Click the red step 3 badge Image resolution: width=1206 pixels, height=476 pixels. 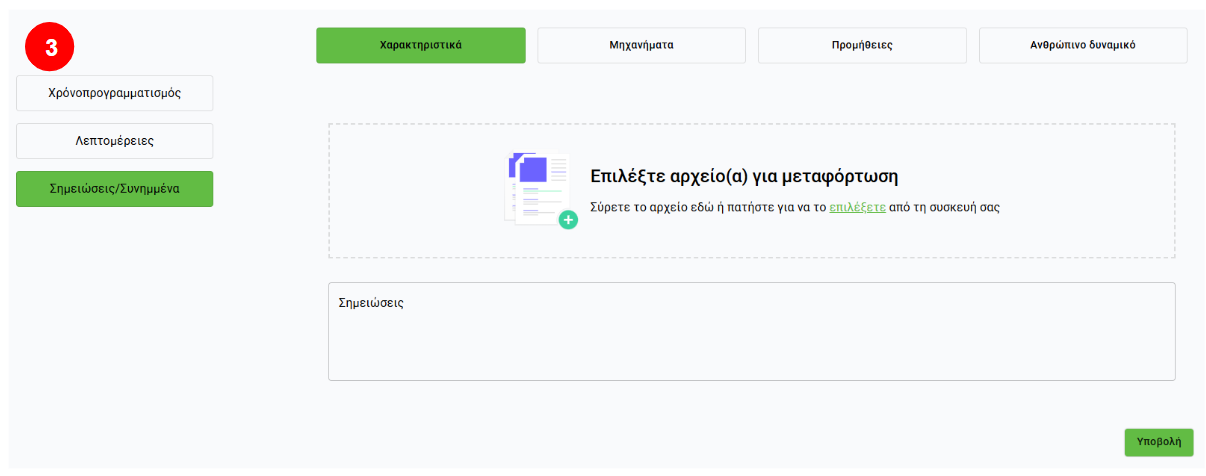(51, 45)
